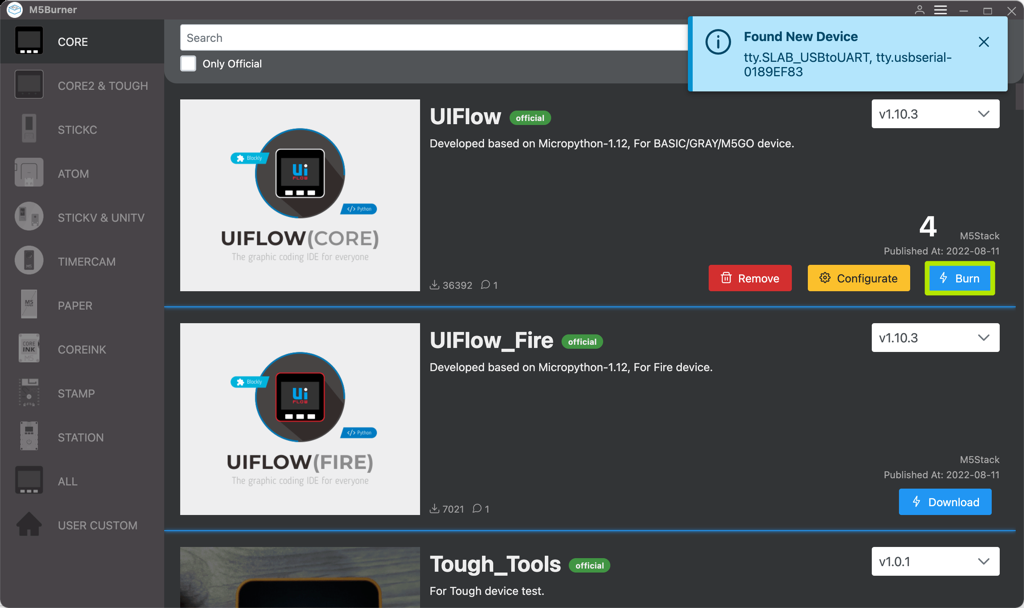This screenshot has width=1024, height=608.
Task: Click M5Stack author under UIFlow_Fire
Action: pos(979,460)
